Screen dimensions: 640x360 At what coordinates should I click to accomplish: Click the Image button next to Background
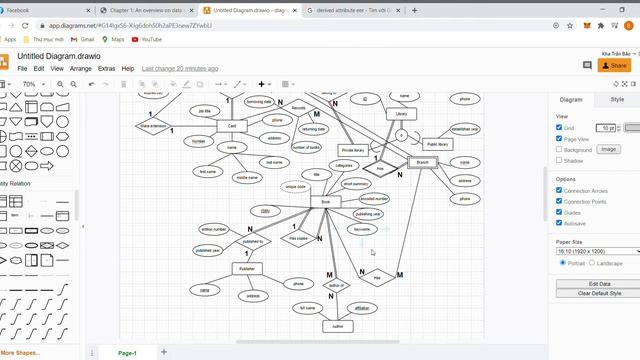click(608, 149)
